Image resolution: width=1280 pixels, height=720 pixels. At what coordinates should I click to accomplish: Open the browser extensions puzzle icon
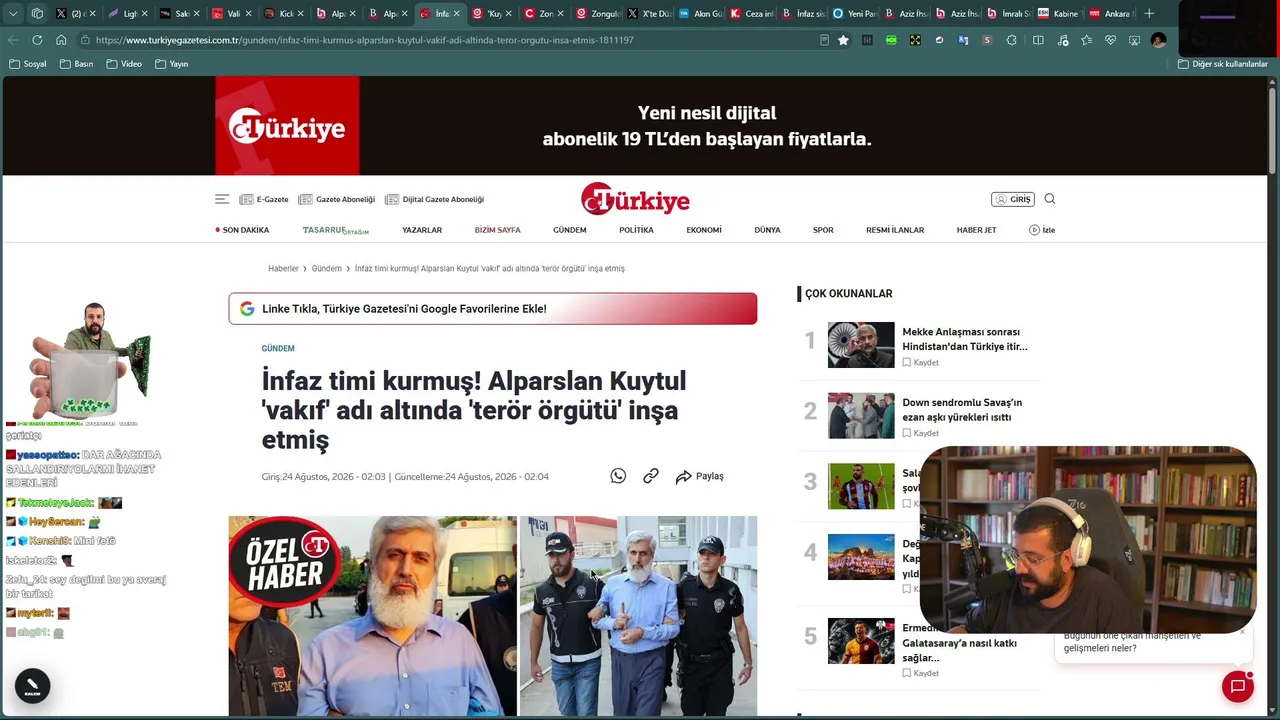1012,40
